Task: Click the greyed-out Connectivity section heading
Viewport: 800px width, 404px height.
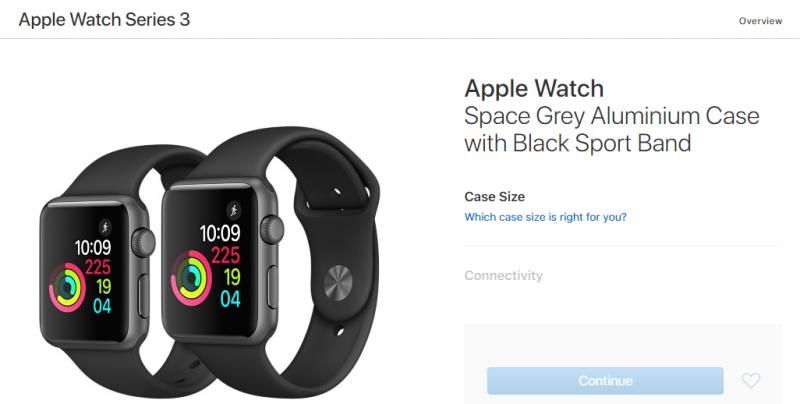Action: [504, 275]
